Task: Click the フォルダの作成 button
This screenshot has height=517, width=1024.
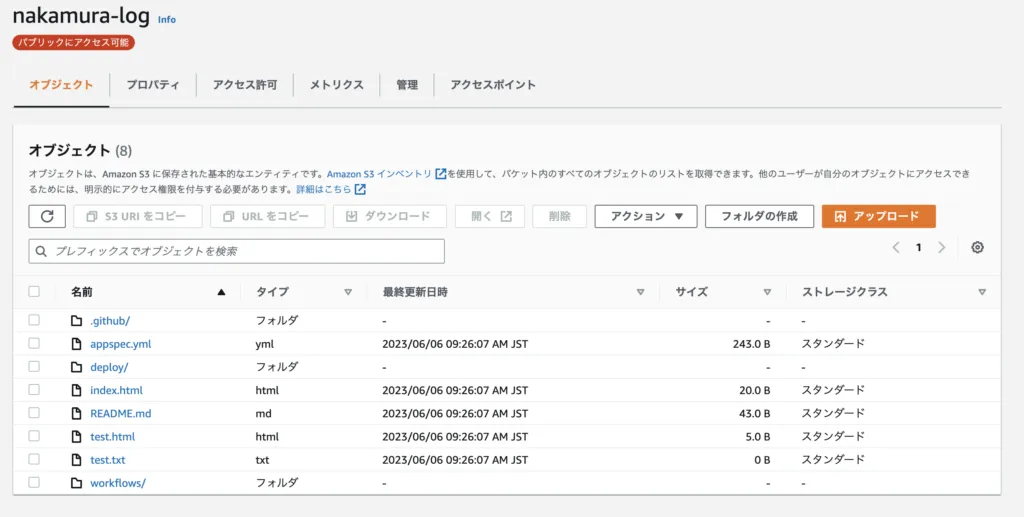Action: coord(760,216)
